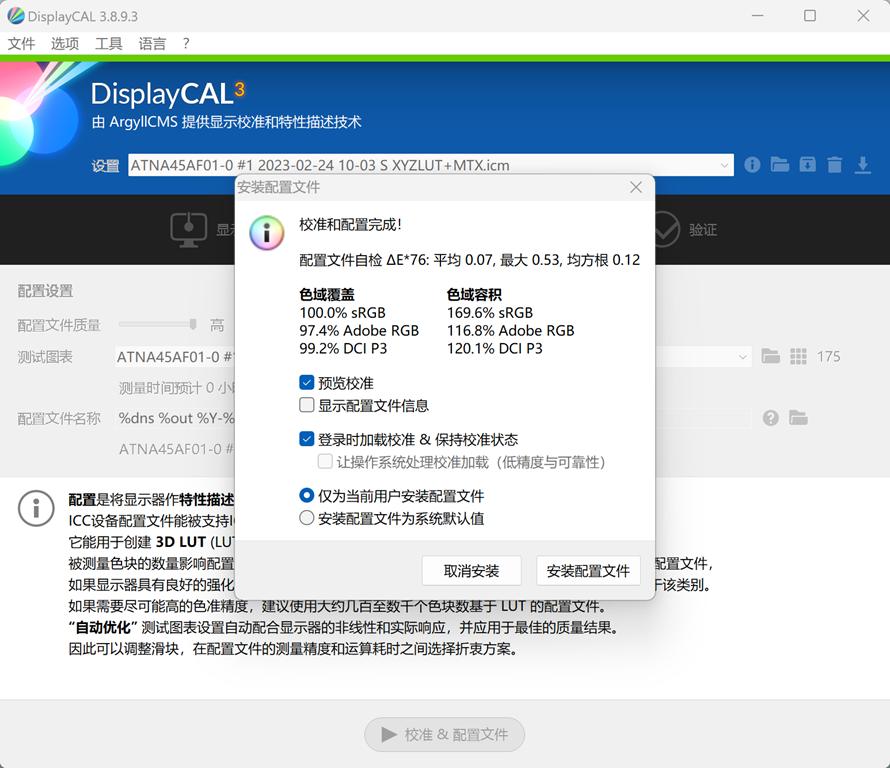
Task: Expand the 测试图表 test chart dropdown
Action: pos(742,355)
